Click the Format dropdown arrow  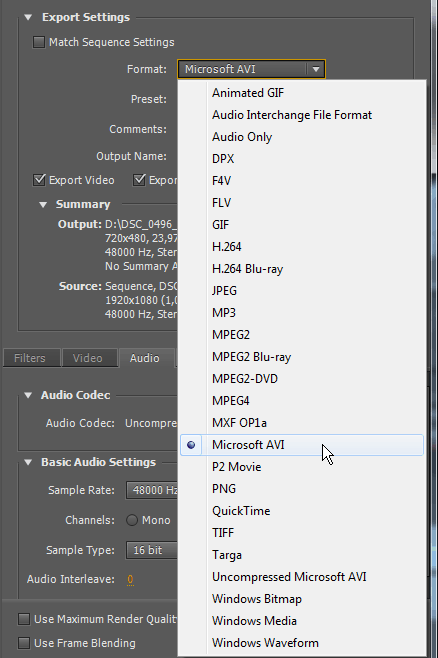coord(316,69)
